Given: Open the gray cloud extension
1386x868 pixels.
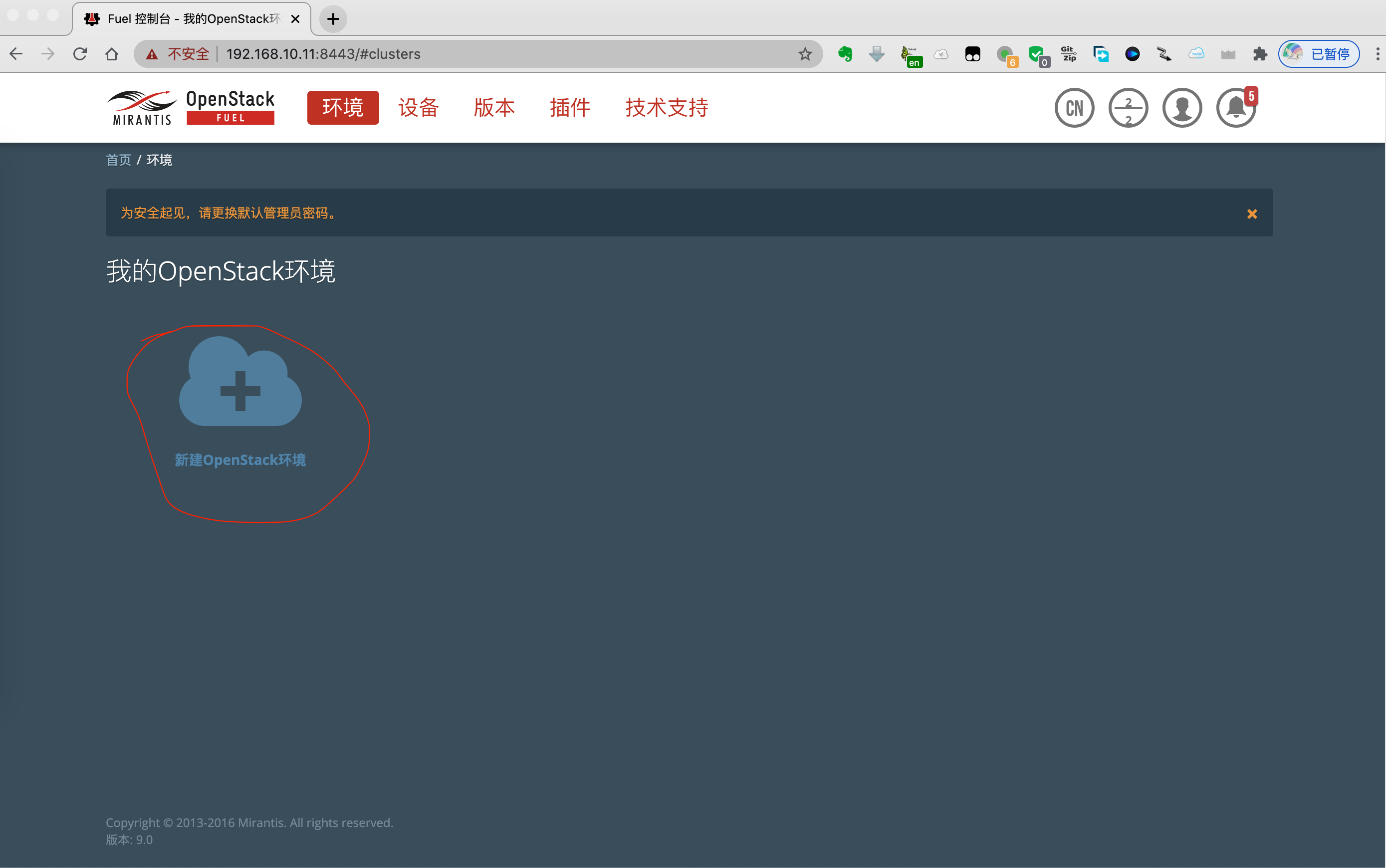Looking at the screenshot, I should [941, 54].
